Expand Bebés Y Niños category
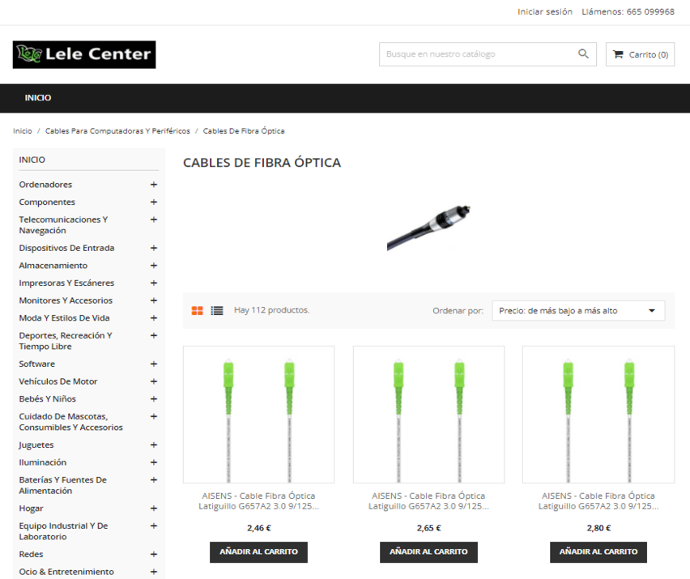 (x=154, y=399)
